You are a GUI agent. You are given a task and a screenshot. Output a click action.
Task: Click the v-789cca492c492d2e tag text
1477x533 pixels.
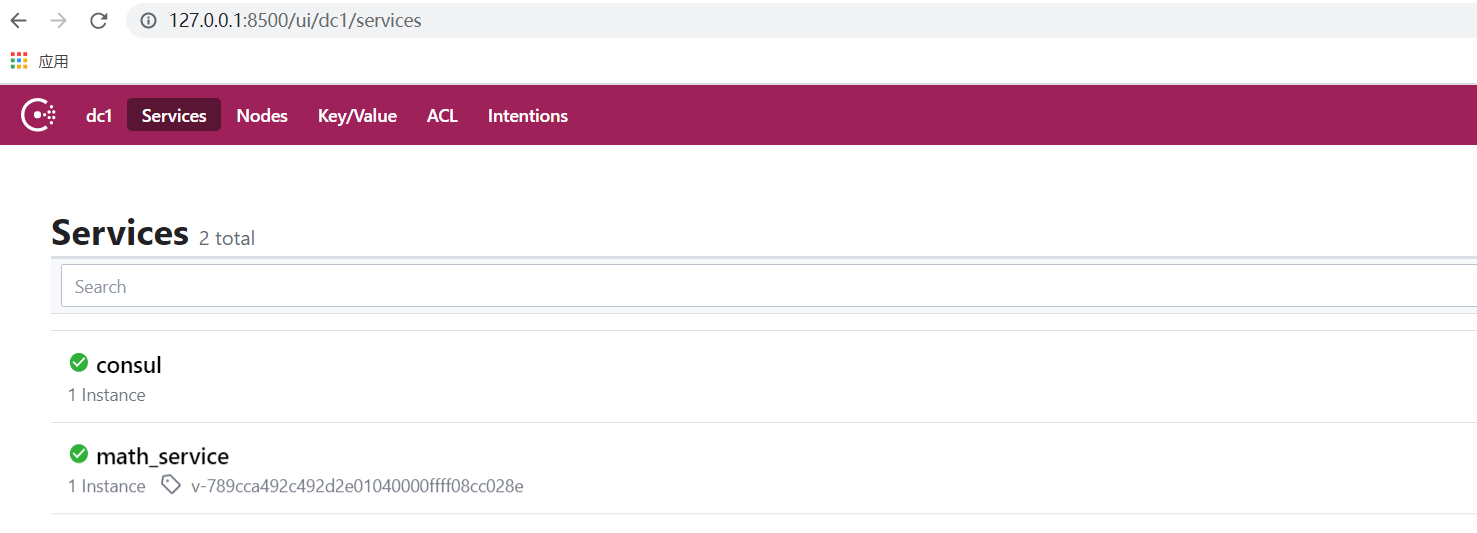(x=357, y=486)
